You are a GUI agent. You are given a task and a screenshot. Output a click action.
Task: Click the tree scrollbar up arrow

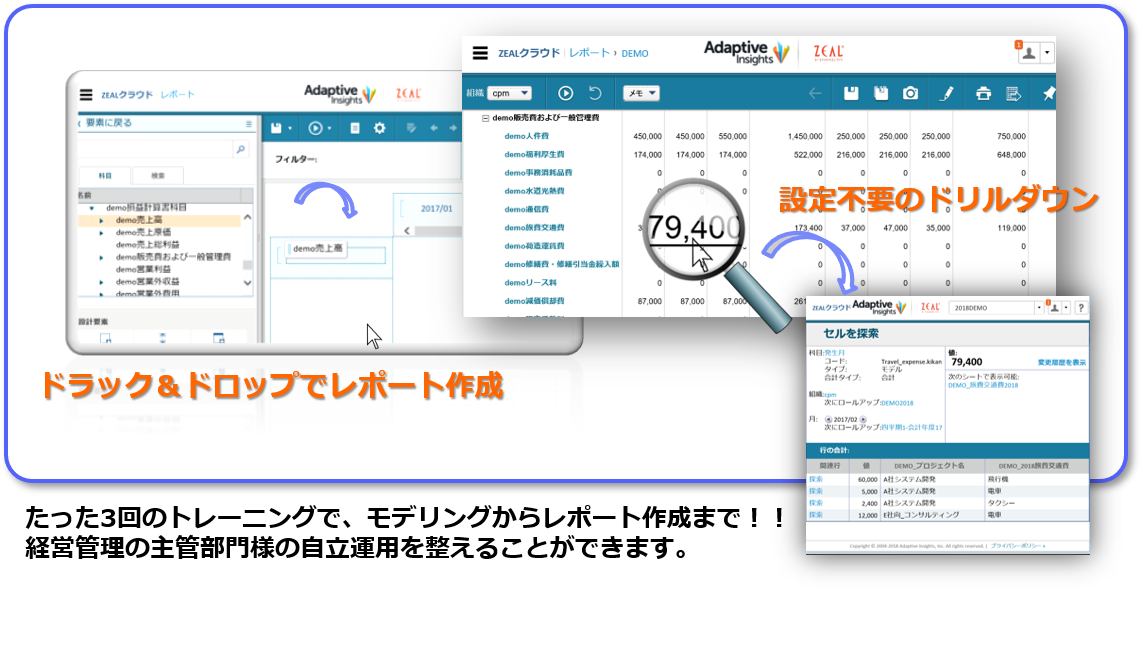coord(247,217)
